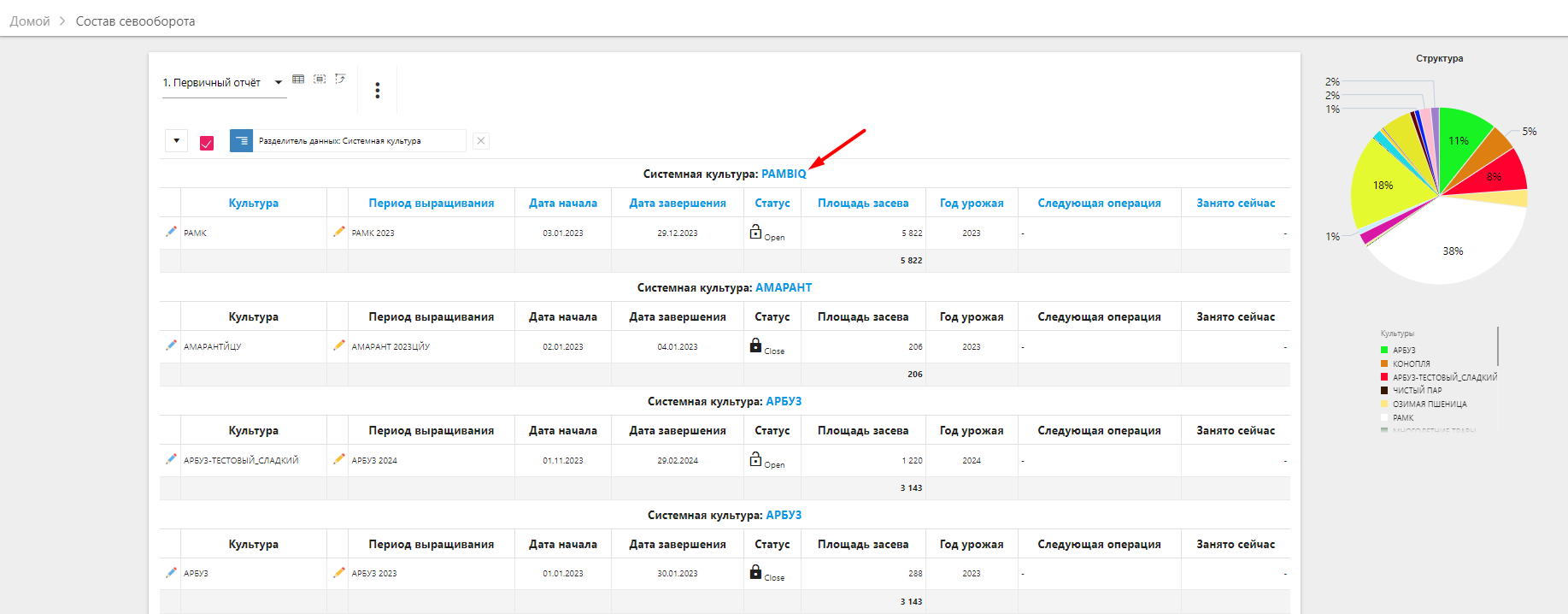Uncheck the pink data separator checkbox
This screenshot has height=614, width=1568.
click(207, 143)
